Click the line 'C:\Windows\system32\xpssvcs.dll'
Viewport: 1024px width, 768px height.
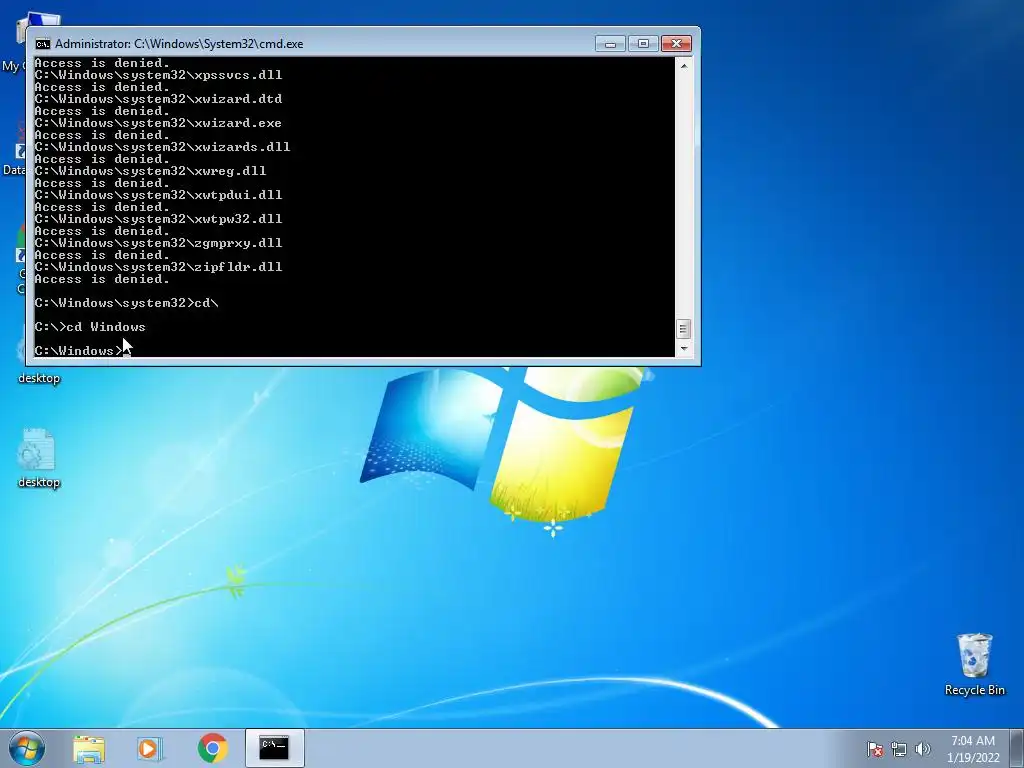tap(158, 74)
